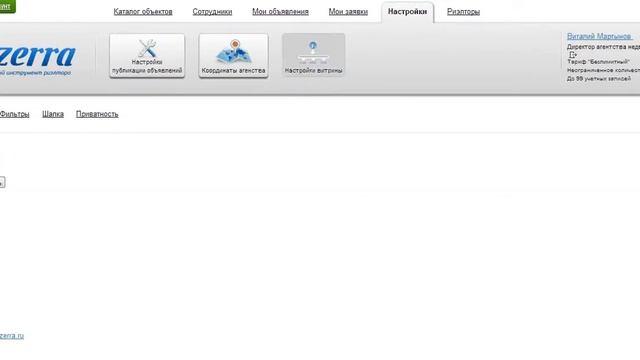Open the Приватность sub-section link
This screenshot has width=640, height=360.
[97, 114]
